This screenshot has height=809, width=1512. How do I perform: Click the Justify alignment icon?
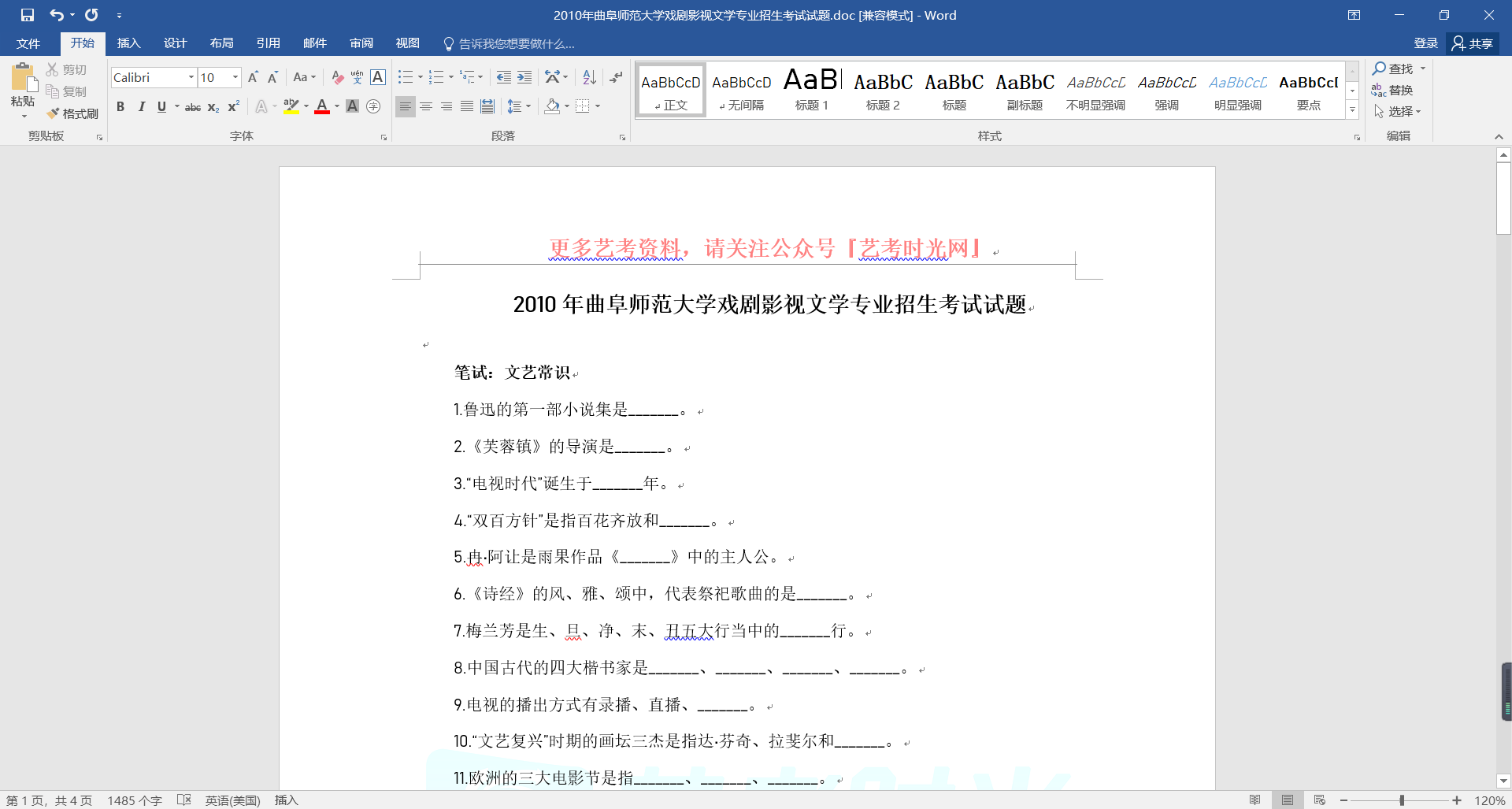pyautogui.click(x=467, y=106)
